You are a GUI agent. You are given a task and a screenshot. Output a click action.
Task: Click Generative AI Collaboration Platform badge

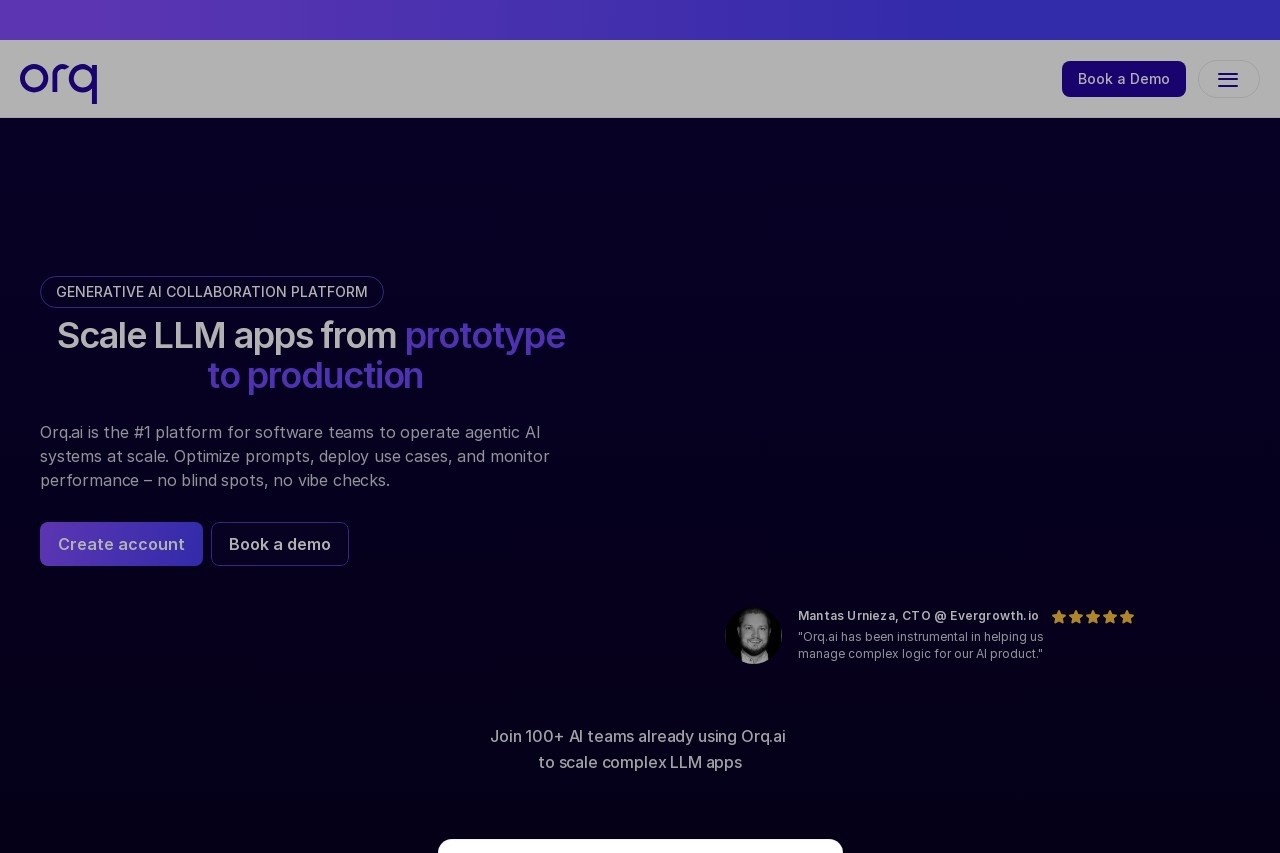coord(212,292)
